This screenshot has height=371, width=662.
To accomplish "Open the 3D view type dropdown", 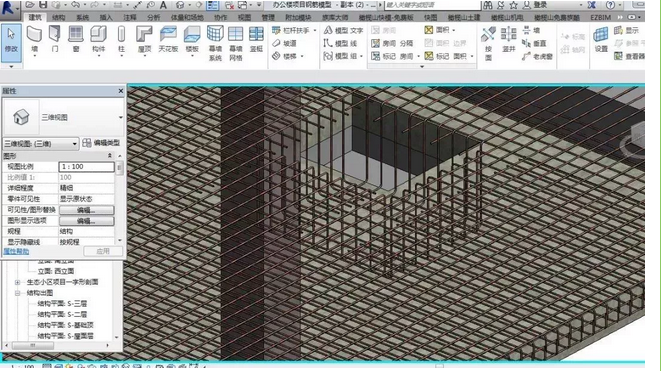I will 41,144.
